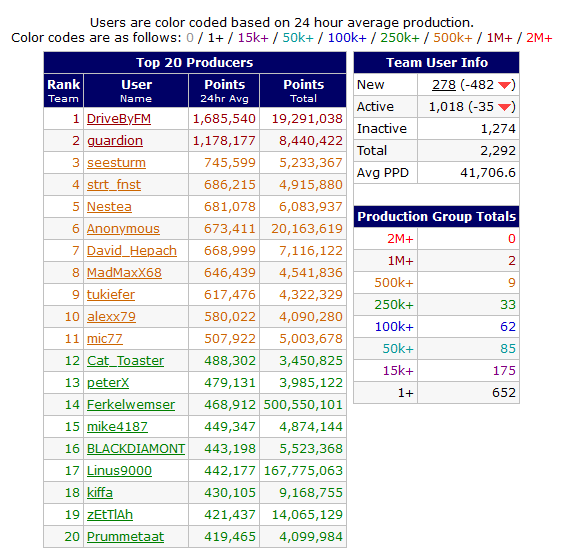569x552 pixels.
Task: Open BLACKDIAMONT user link
Action: click(x=136, y=449)
